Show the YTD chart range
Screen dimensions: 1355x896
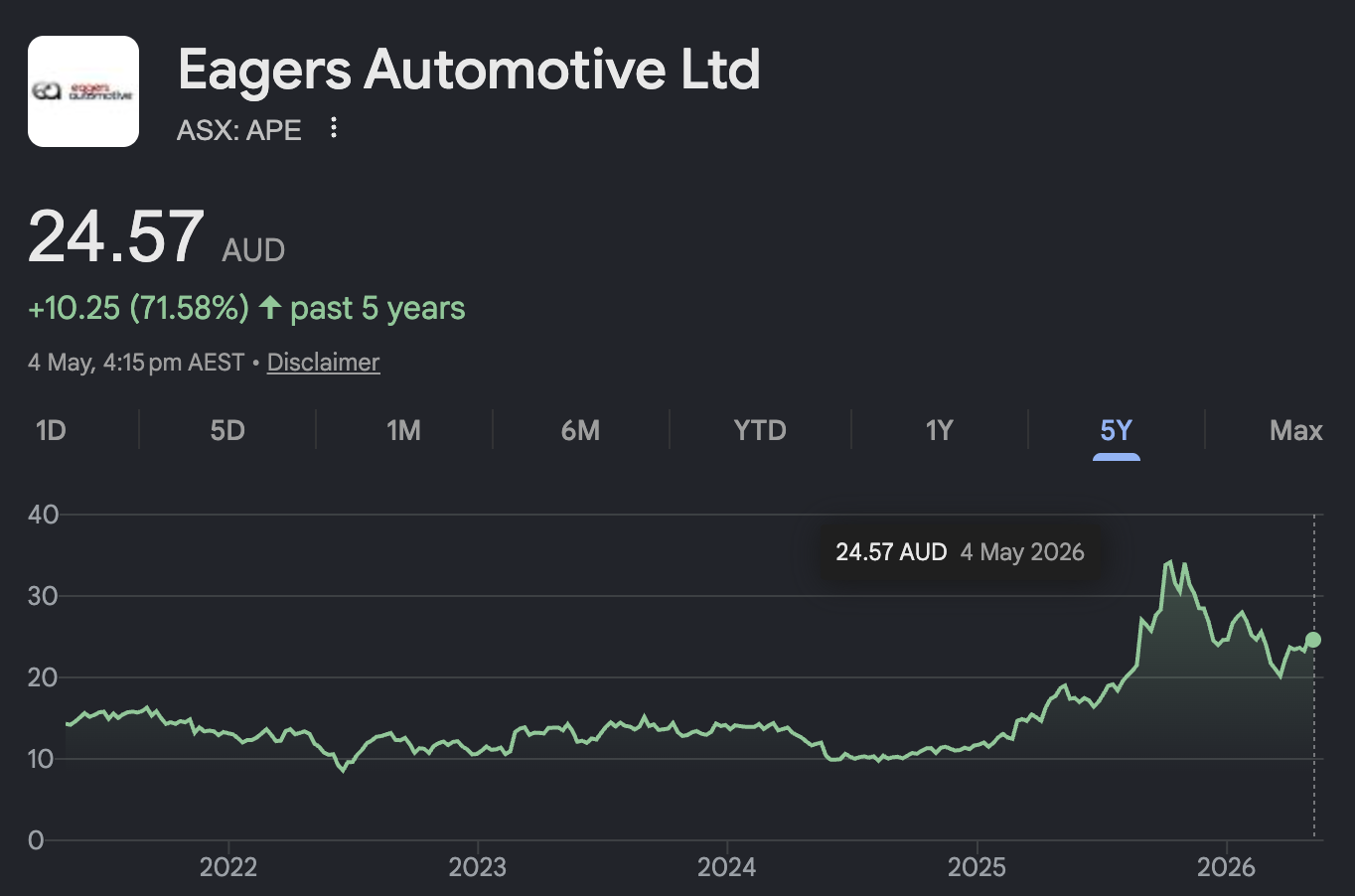click(x=760, y=430)
